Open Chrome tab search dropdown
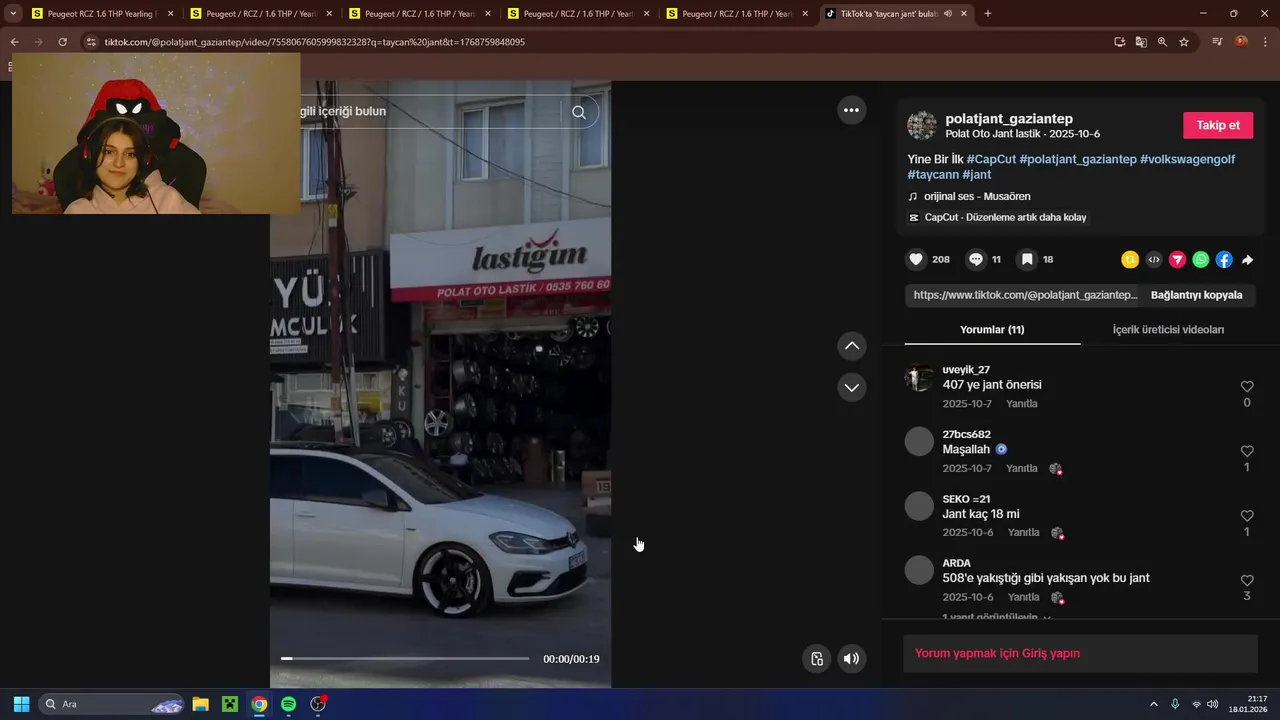 (13, 14)
